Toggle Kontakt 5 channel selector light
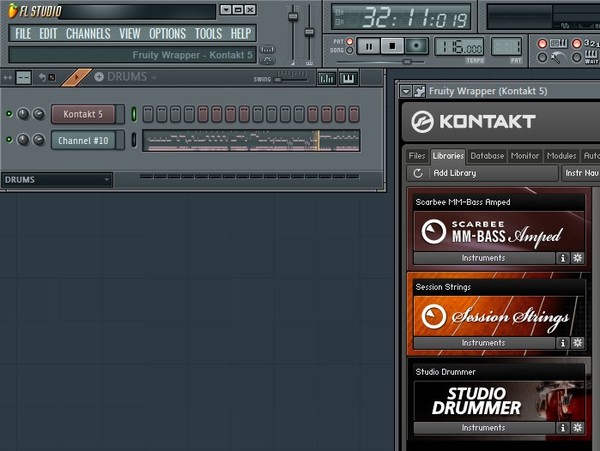This screenshot has width=600, height=451. point(134,114)
